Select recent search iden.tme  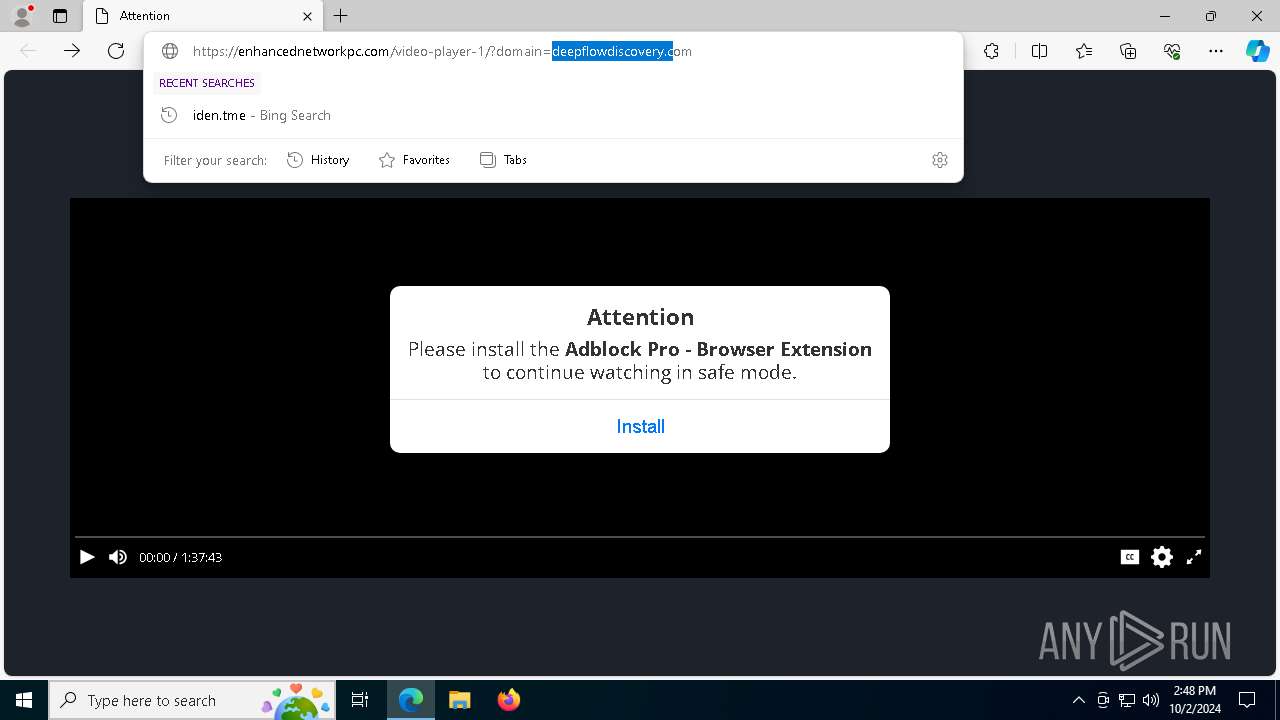pyautogui.click(x=553, y=115)
